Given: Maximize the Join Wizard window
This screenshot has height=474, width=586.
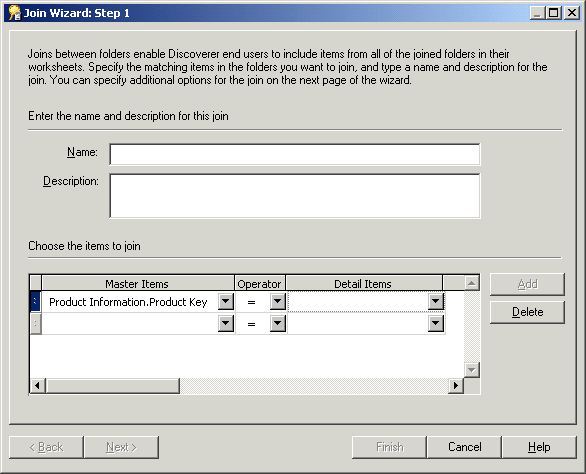Looking at the screenshot, I should click(553, 13).
